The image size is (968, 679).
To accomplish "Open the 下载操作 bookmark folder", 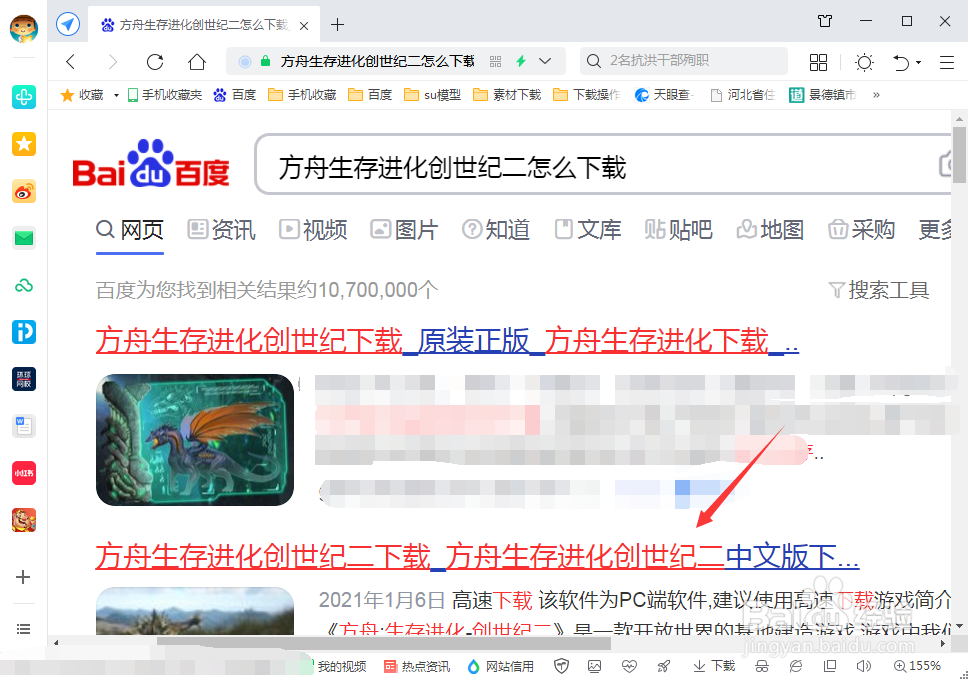I will [586, 95].
